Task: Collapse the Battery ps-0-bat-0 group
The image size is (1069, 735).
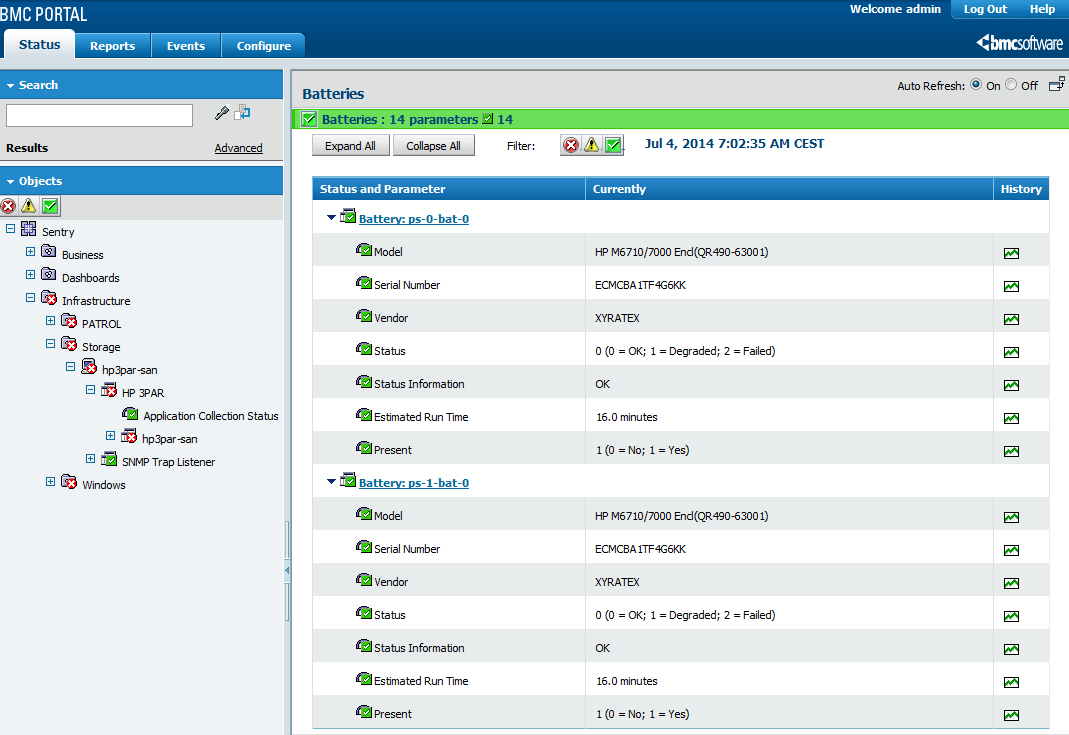Action: (x=331, y=218)
